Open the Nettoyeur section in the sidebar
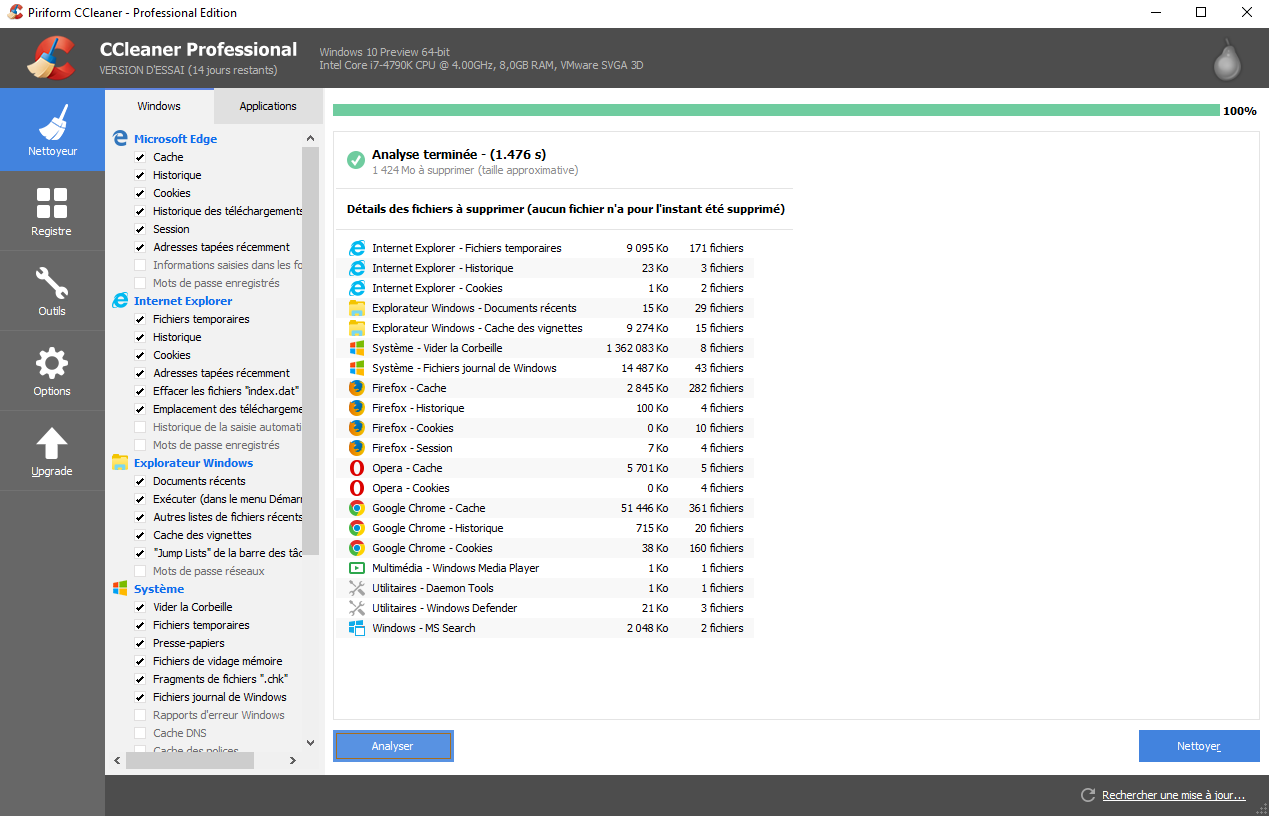The height and width of the screenshot is (816, 1269). [x=52, y=130]
